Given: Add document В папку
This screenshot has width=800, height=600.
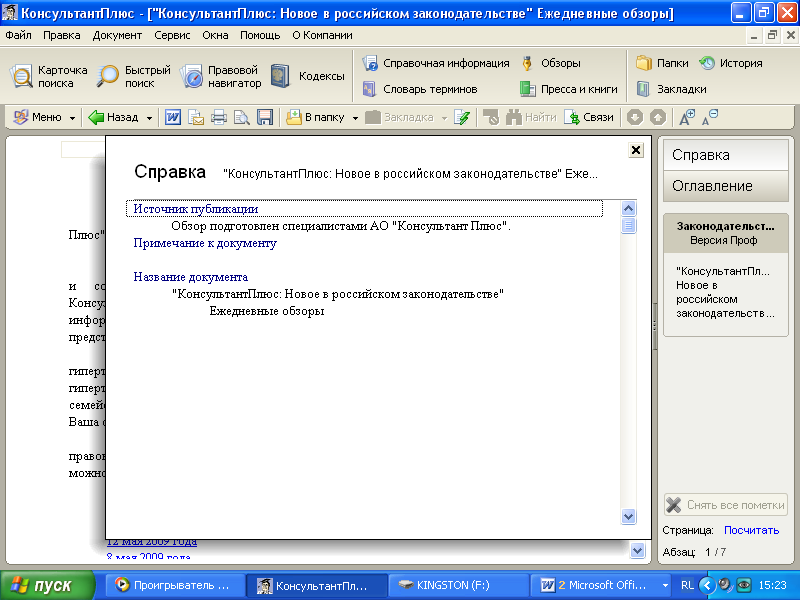Looking at the screenshot, I should click(x=315, y=117).
